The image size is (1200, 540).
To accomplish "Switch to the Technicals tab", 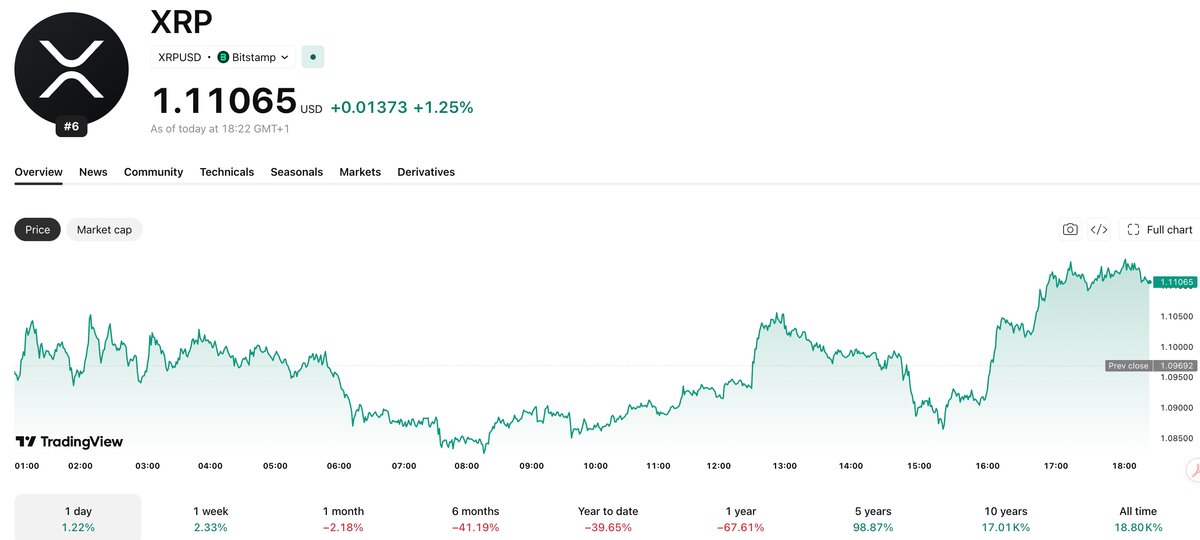I will point(227,172).
